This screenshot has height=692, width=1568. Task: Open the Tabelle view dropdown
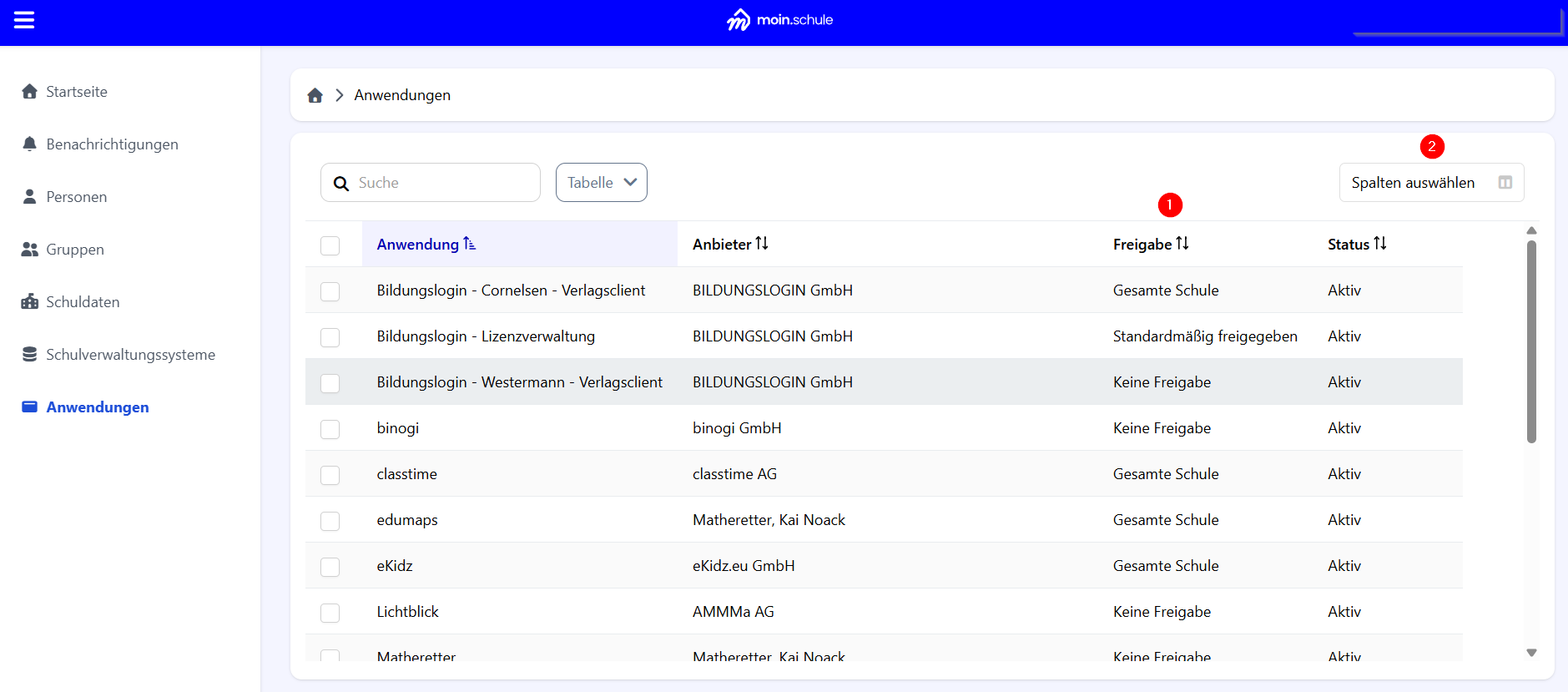(601, 182)
